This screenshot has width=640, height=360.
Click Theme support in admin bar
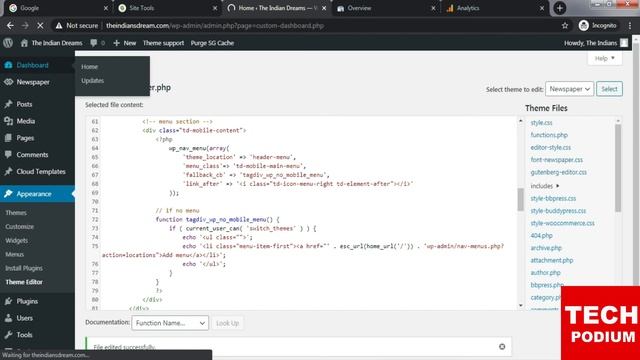[x=163, y=43]
